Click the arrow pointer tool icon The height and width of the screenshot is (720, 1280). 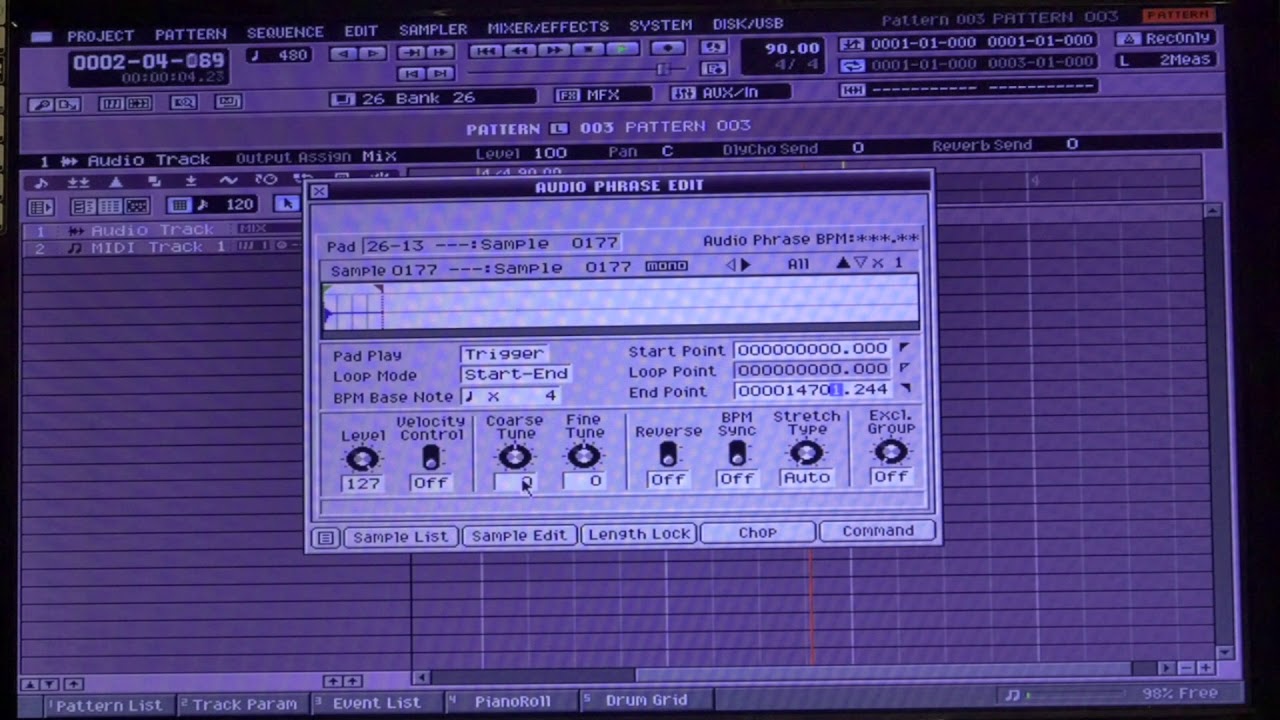coord(288,204)
